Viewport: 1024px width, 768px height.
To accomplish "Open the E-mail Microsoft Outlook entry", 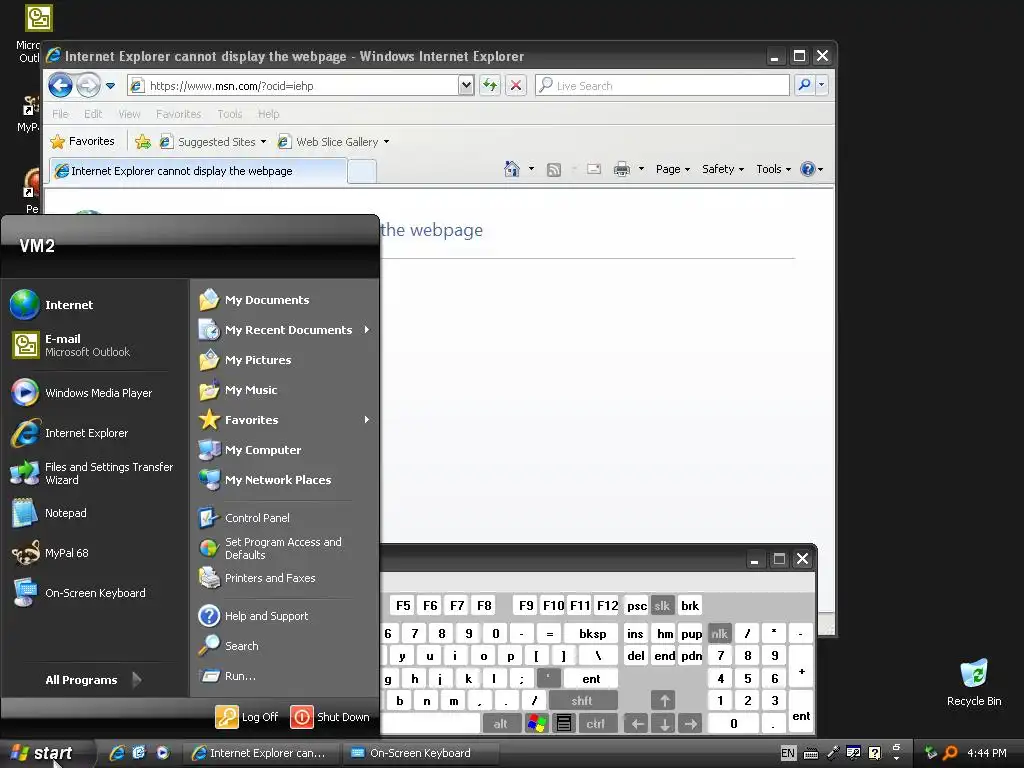I will (71, 345).
